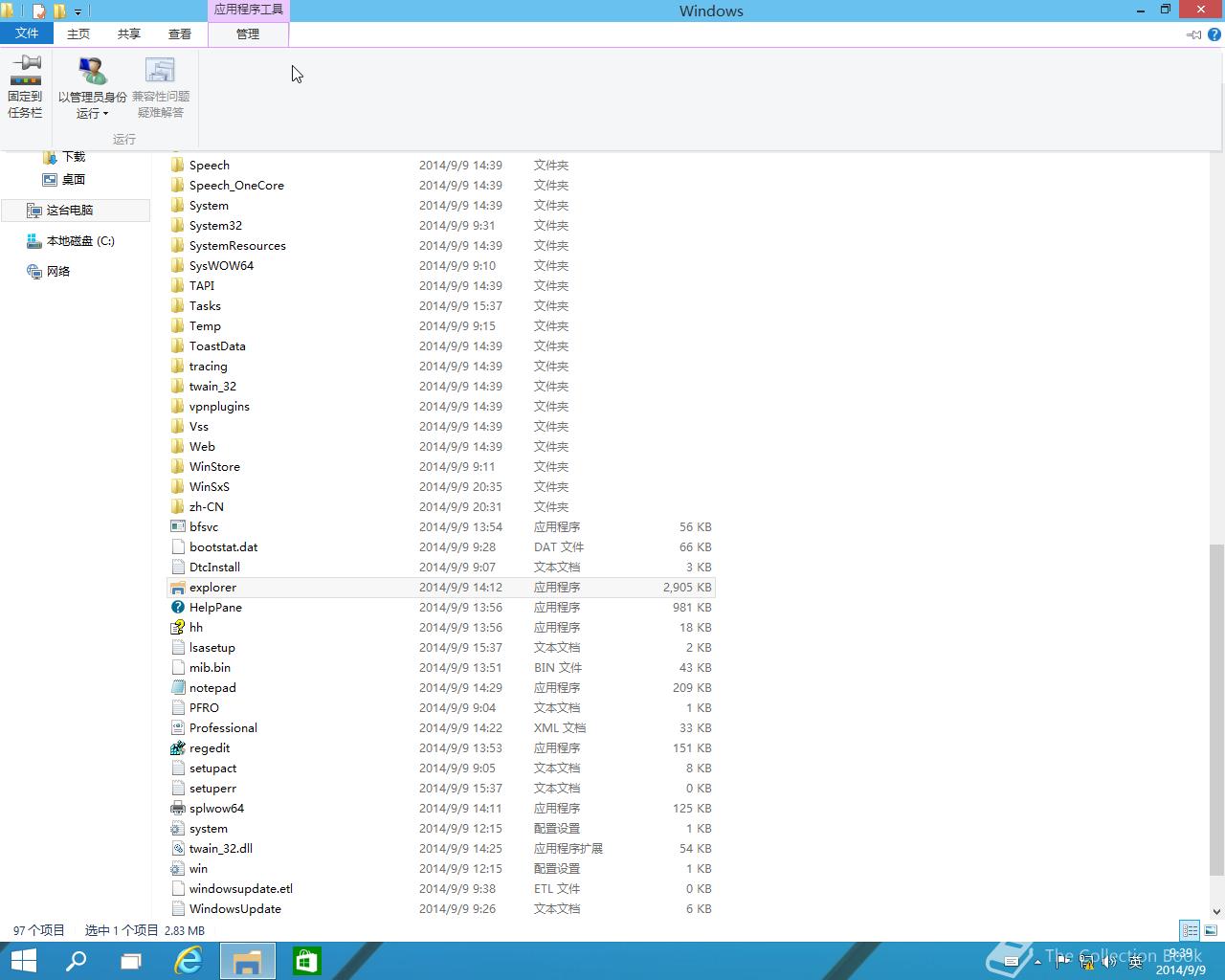1225x980 pixels.
Task: Click the twain_32.dll file icon
Action: [x=177, y=849]
